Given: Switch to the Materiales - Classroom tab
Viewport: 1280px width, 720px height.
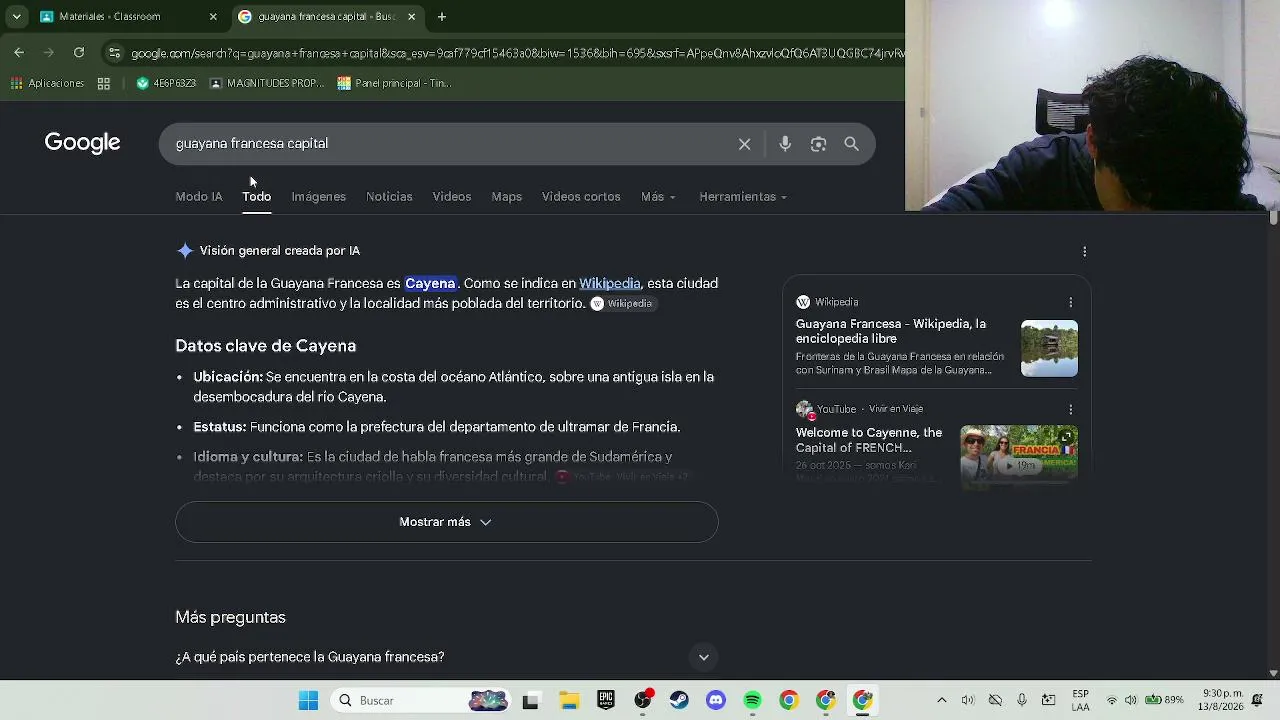Looking at the screenshot, I should click(129, 17).
